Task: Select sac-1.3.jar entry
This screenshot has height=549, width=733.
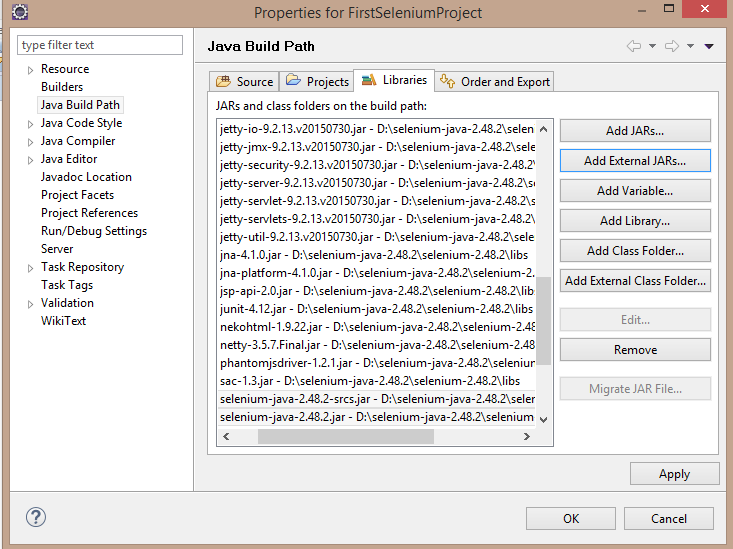Action: (377, 381)
